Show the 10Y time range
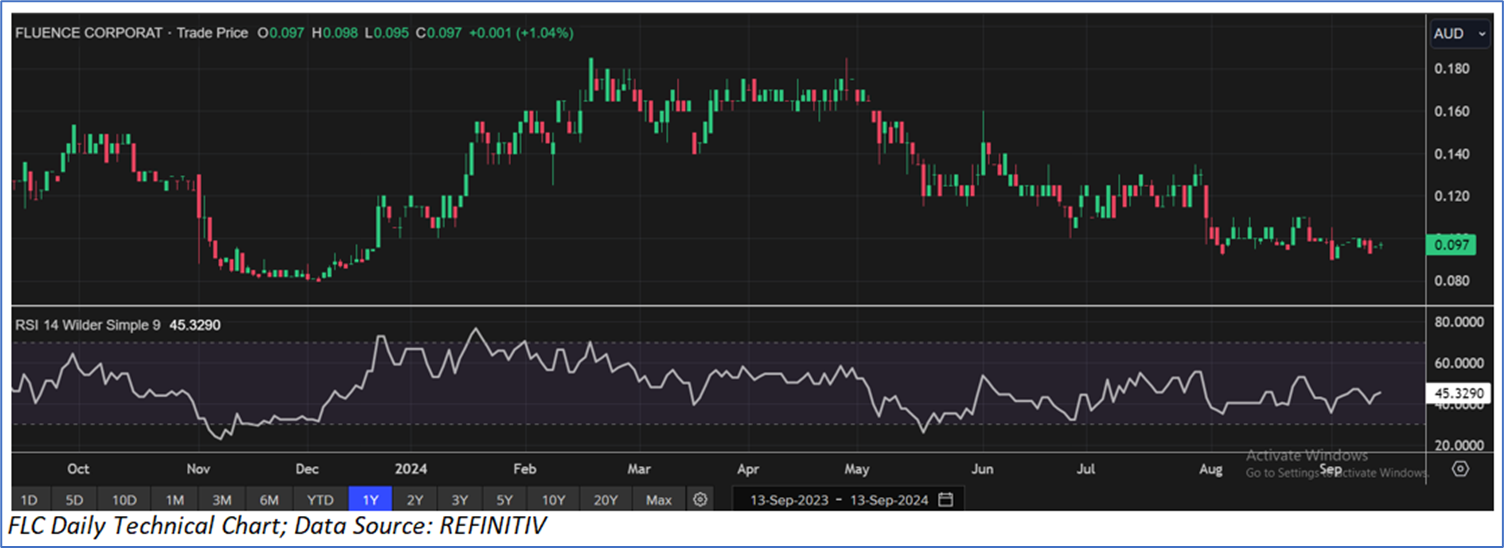The height and width of the screenshot is (548, 1504). pyautogui.click(x=552, y=499)
